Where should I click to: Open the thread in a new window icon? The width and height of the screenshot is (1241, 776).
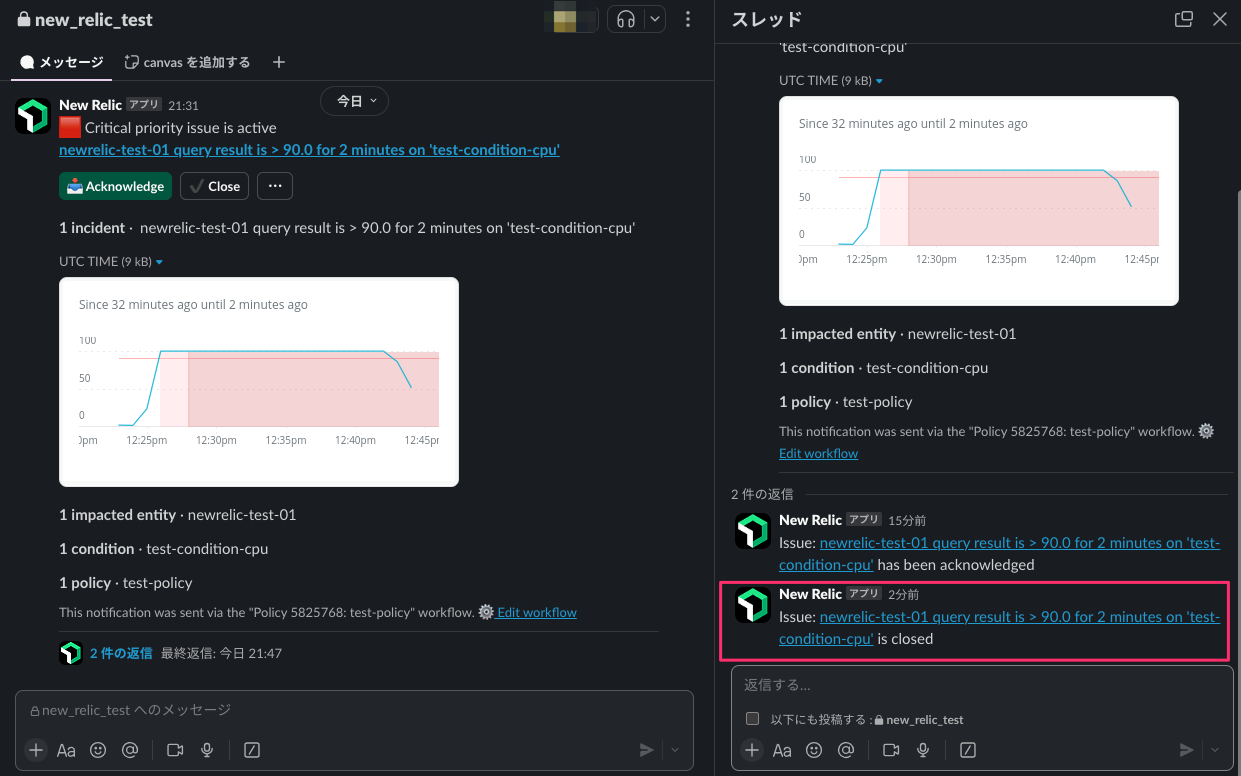click(1183, 18)
